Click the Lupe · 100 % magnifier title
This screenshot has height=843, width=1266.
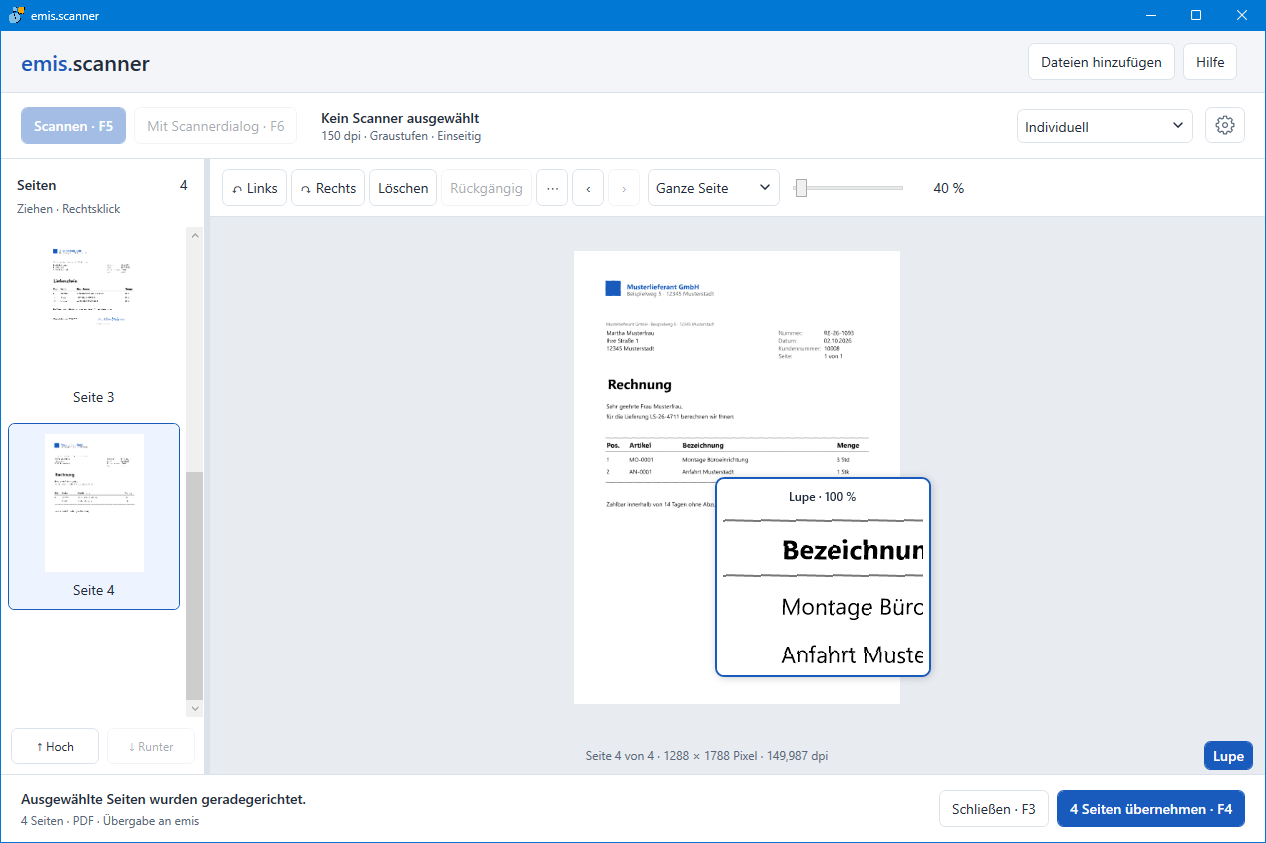(x=822, y=497)
